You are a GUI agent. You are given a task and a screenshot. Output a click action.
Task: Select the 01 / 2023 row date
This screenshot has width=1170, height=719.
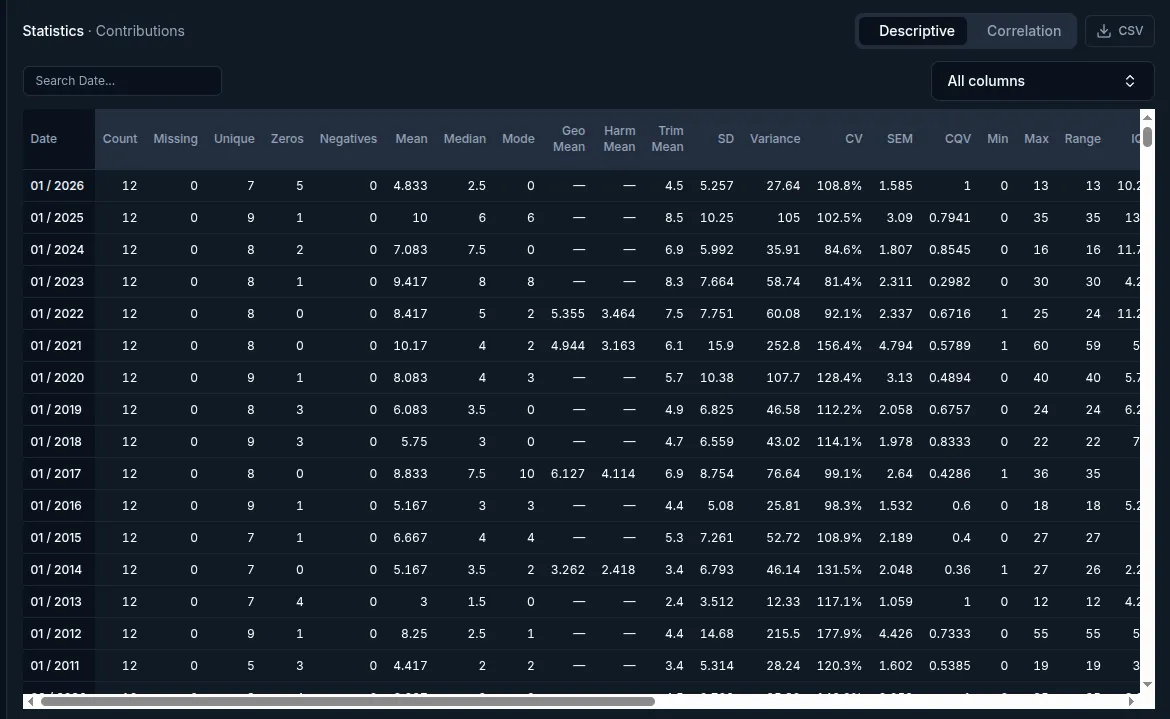[x=57, y=282]
